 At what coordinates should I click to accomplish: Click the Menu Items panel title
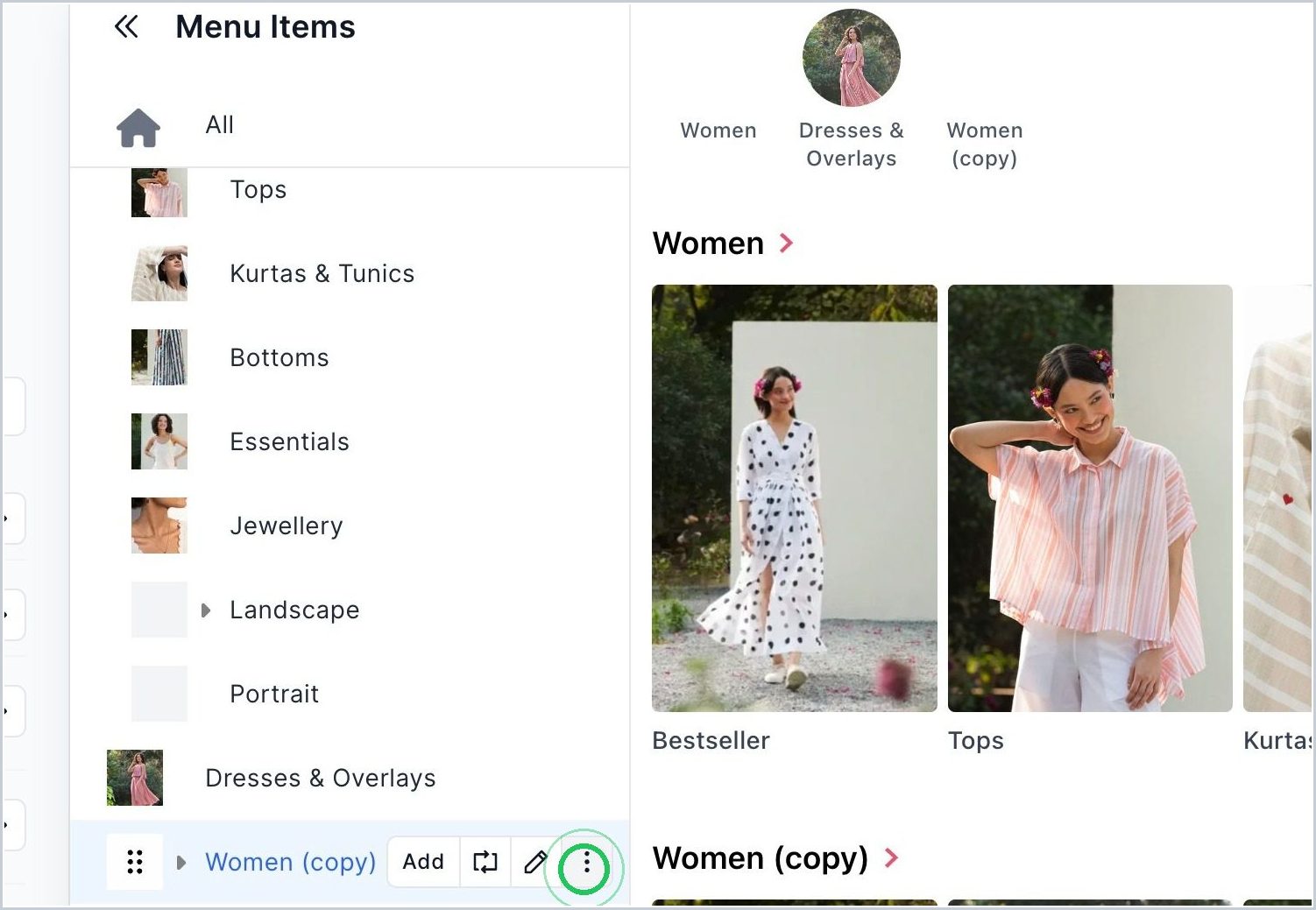click(265, 27)
